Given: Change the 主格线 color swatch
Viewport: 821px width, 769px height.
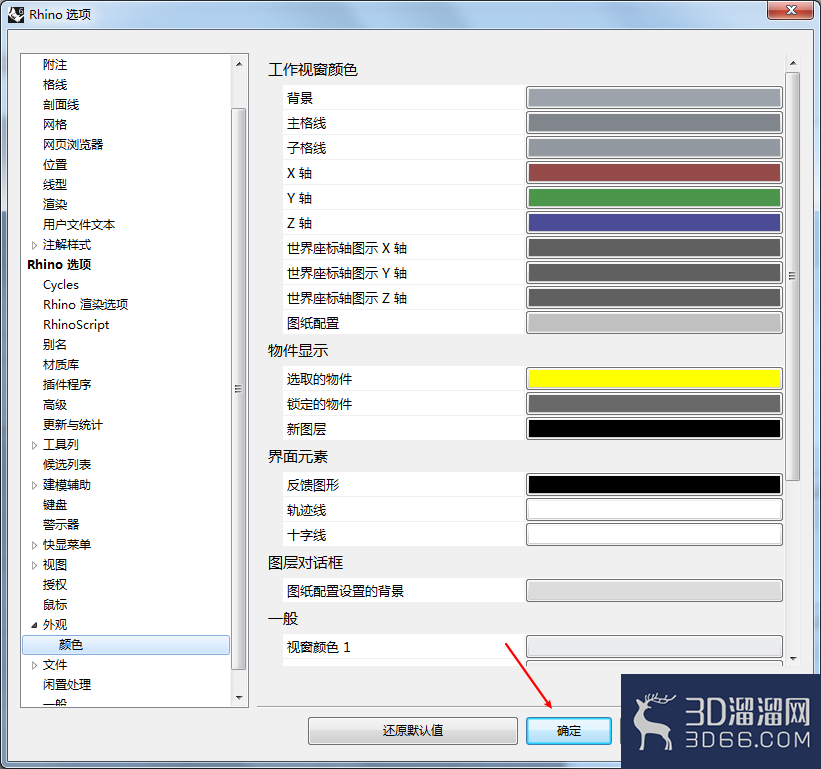Looking at the screenshot, I should [654, 123].
